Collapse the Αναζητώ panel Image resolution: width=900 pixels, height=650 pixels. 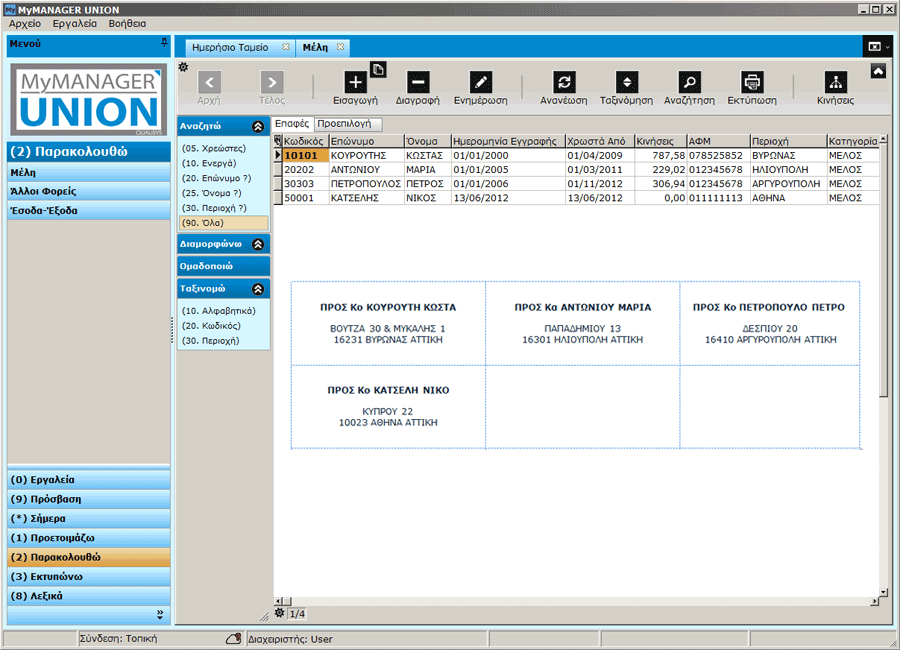pos(258,126)
